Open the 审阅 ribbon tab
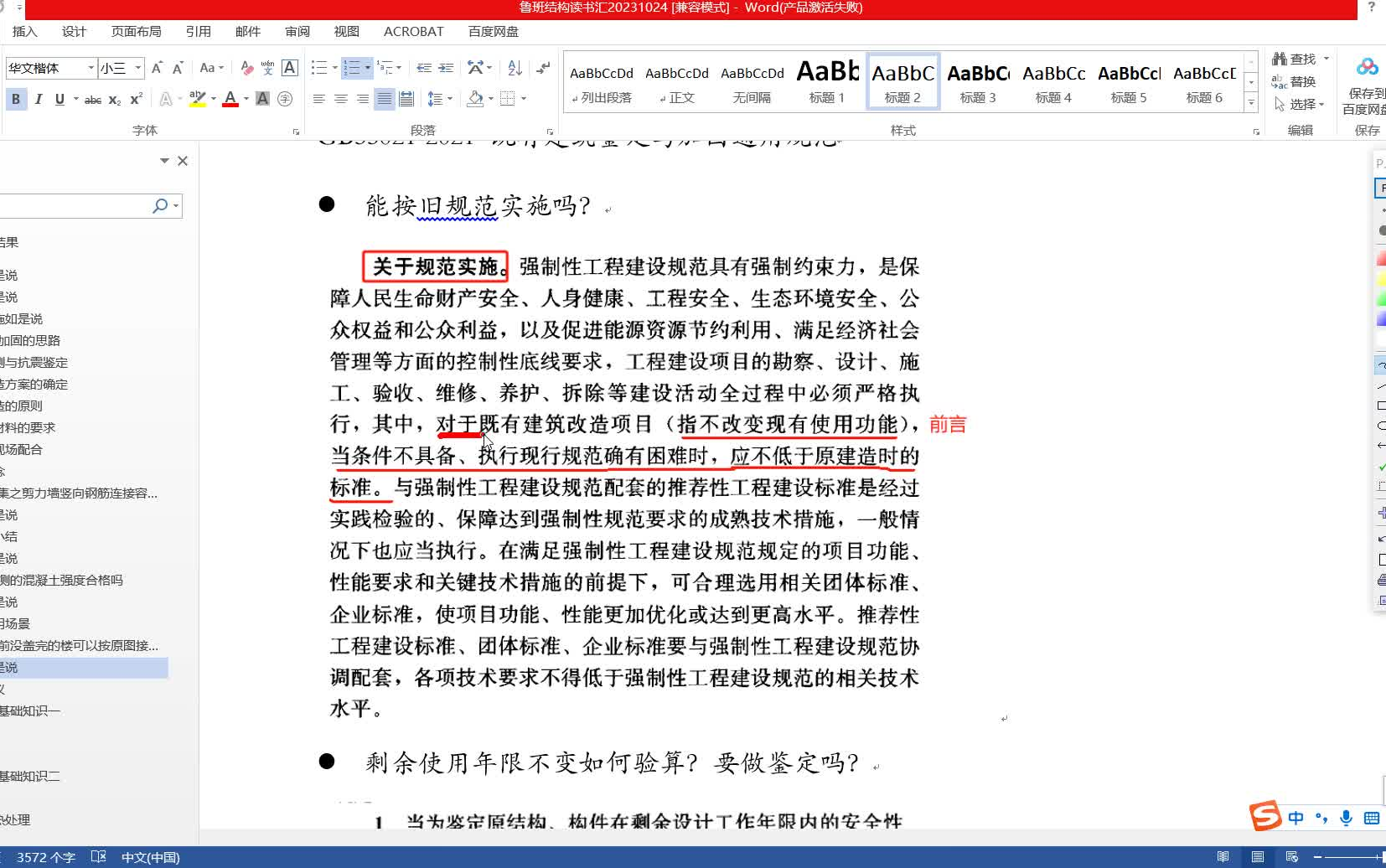The image size is (1386, 868). click(297, 31)
